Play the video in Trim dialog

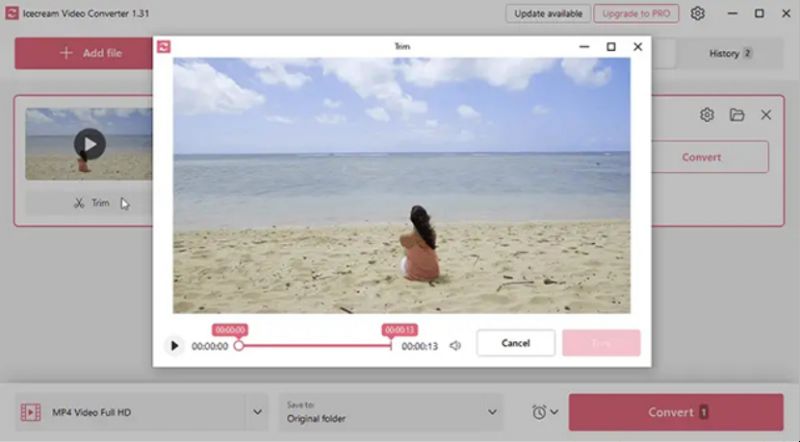pyautogui.click(x=174, y=346)
